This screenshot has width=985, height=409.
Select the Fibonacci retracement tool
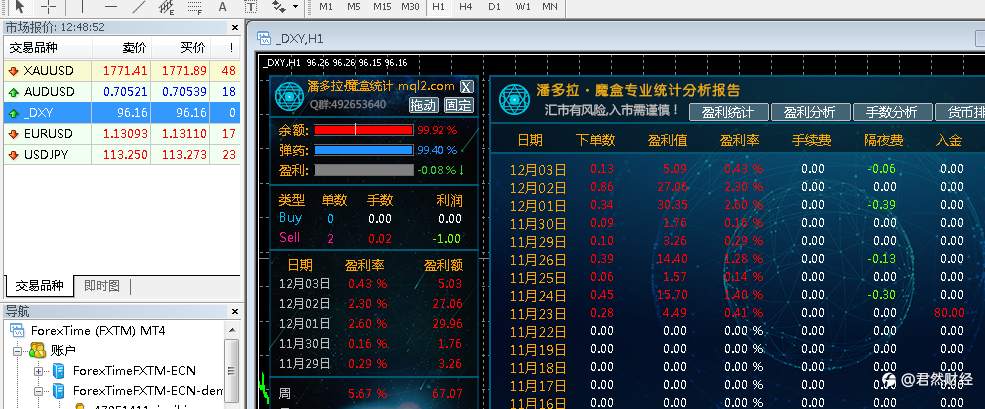click(x=195, y=7)
